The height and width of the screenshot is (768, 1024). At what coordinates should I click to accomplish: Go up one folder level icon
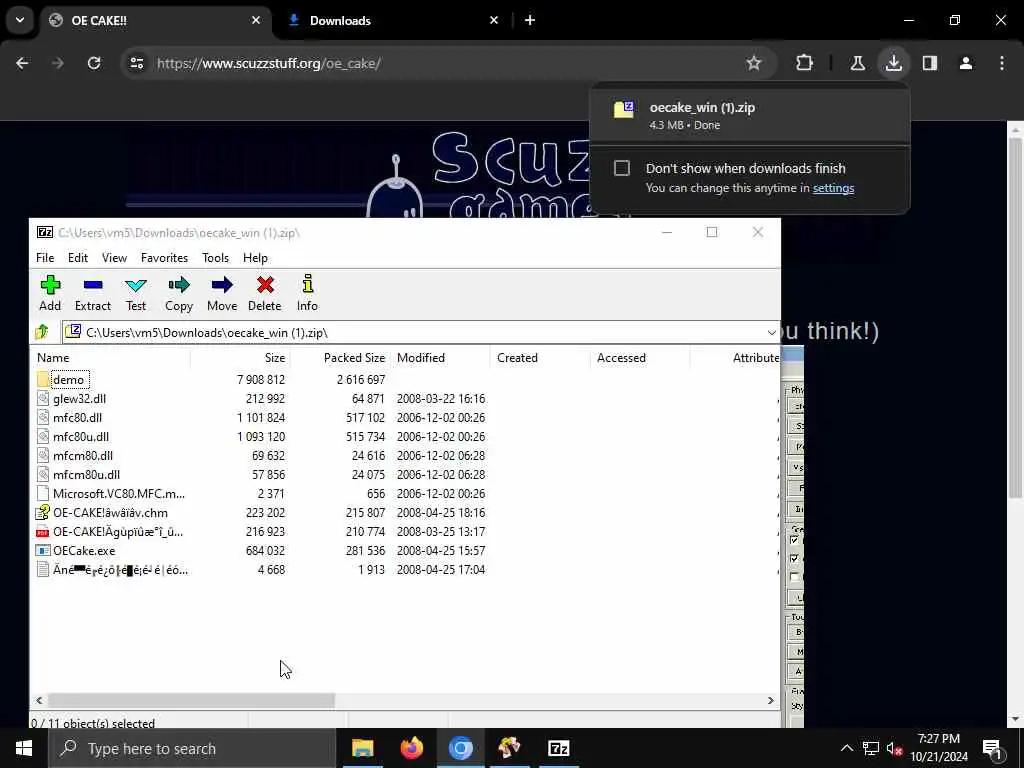tap(42, 332)
